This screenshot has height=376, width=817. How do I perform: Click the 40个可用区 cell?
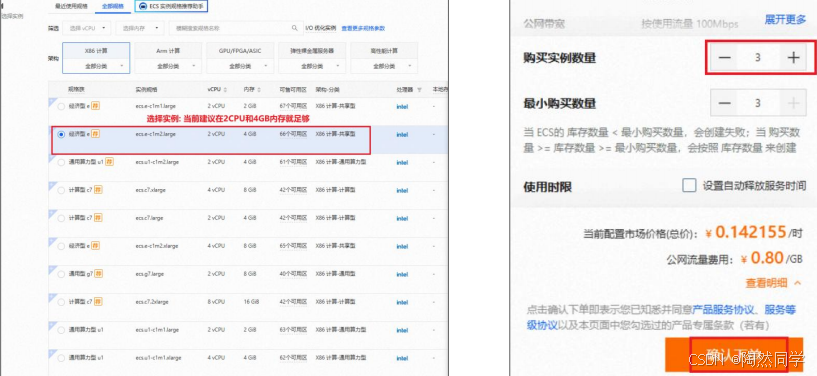tap(292, 274)
